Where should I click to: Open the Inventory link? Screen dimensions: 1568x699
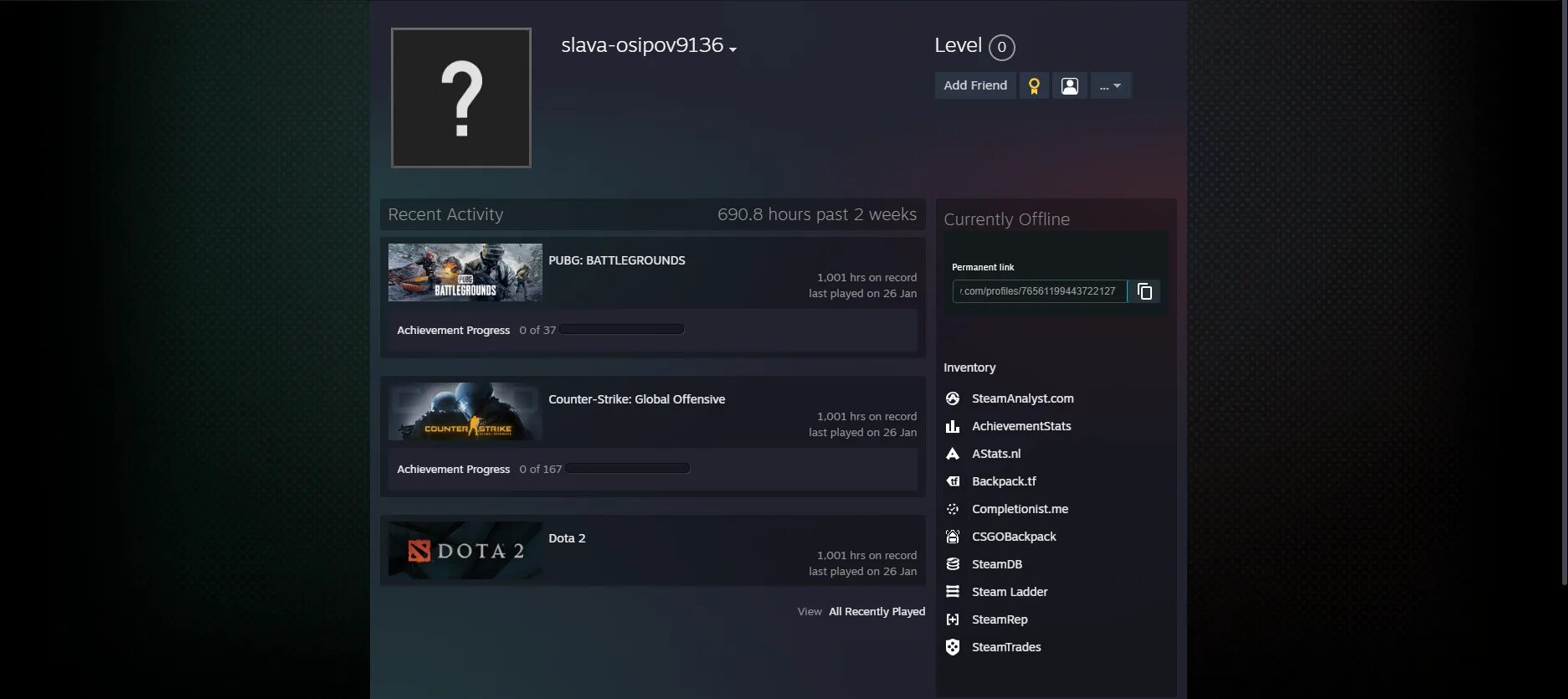pyautogui.click(x=969, y=367)
